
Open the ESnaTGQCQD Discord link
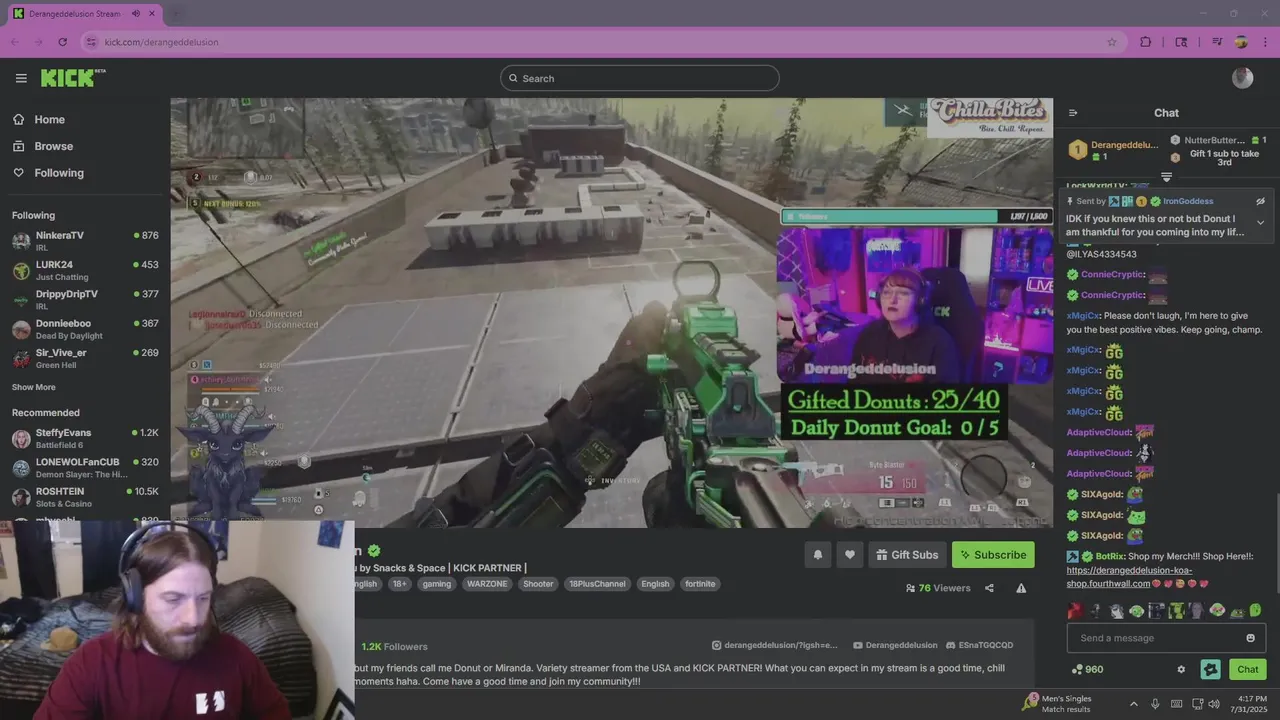pos(979,645)
